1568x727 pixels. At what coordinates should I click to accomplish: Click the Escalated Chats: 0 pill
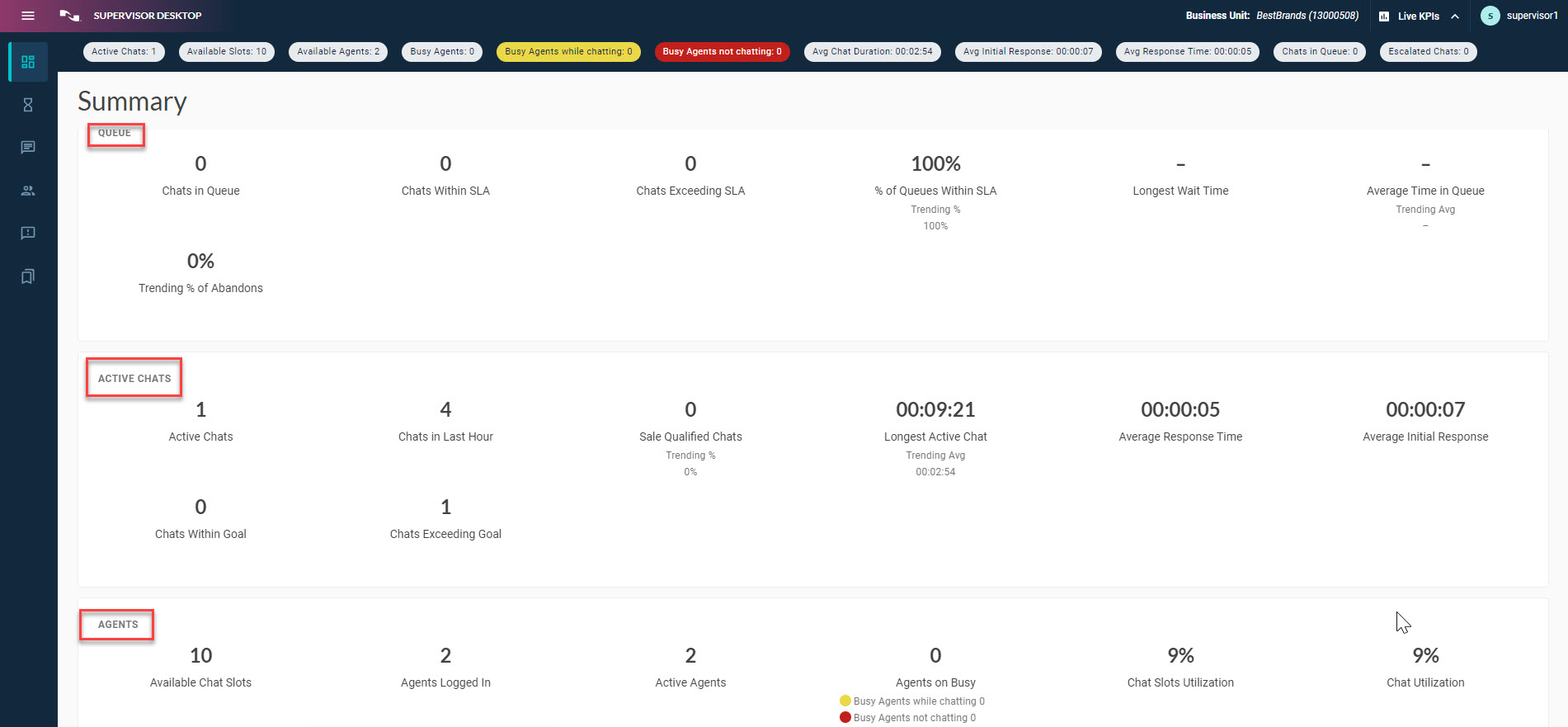point(1428,51)
